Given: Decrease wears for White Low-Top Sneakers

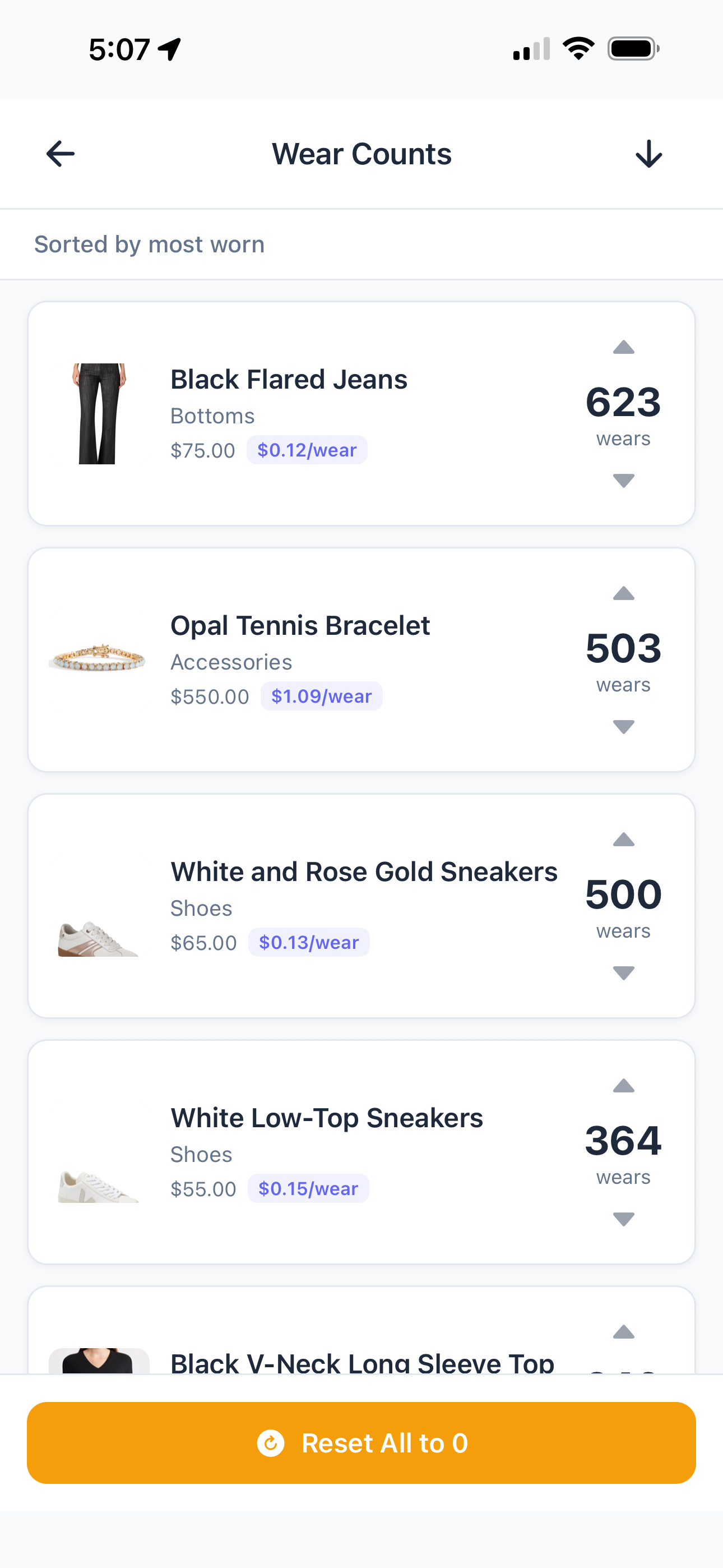Looking at the screenshot, I should click(x=623, y=1219).
